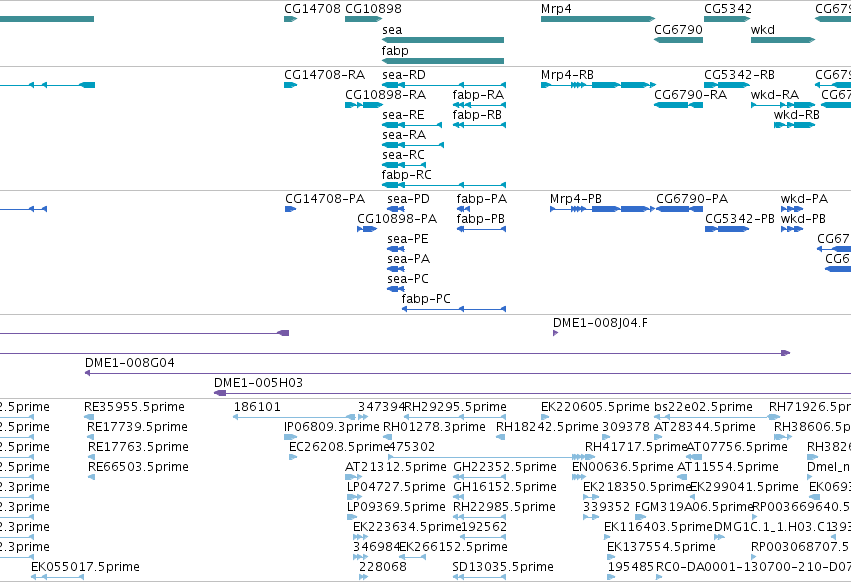This screenshot has width=851, height=582.
Task: Select protein CG5342-PB
Action: click(x=740, y=219)
